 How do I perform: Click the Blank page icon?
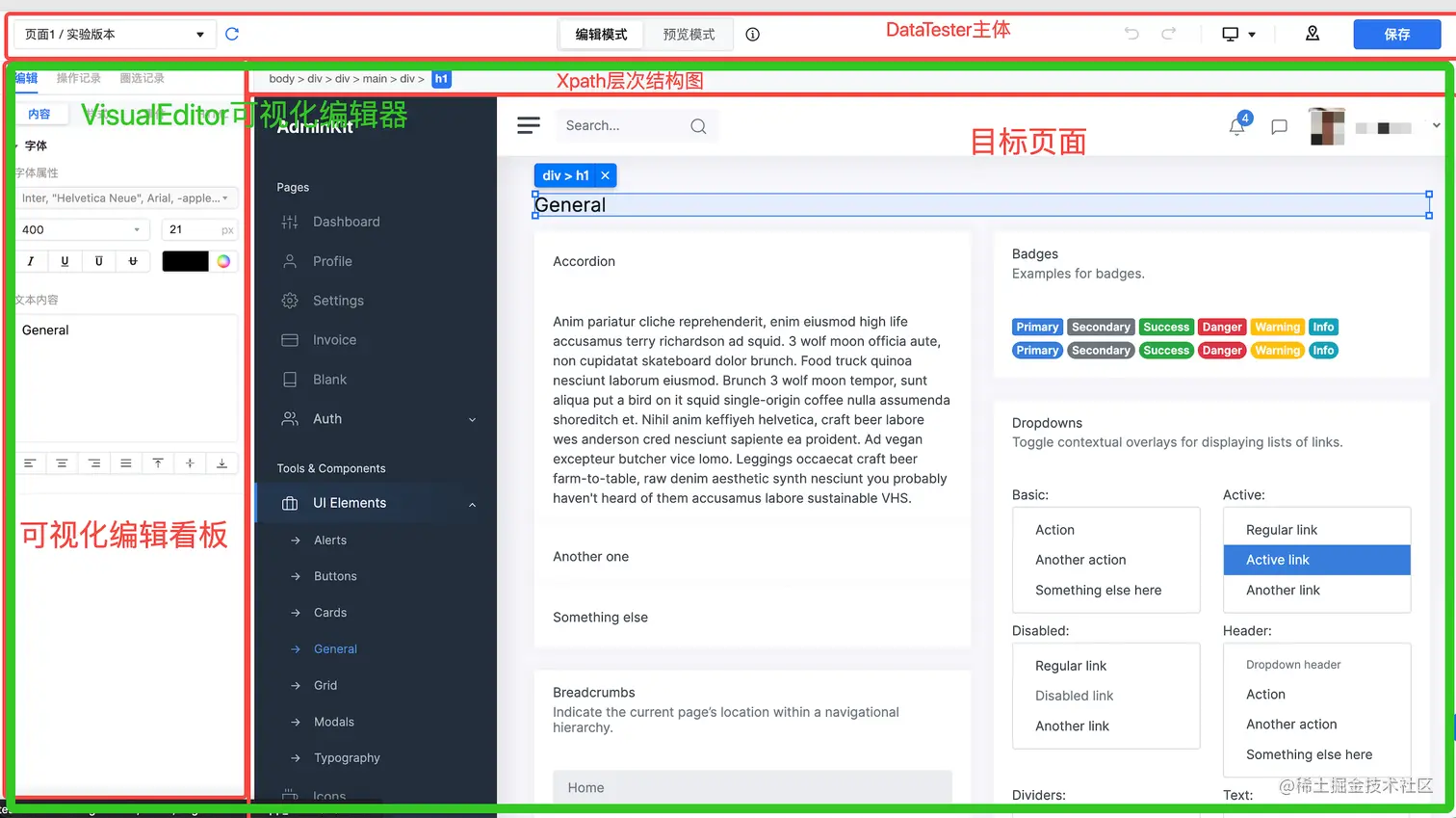(x=290, y=380)
